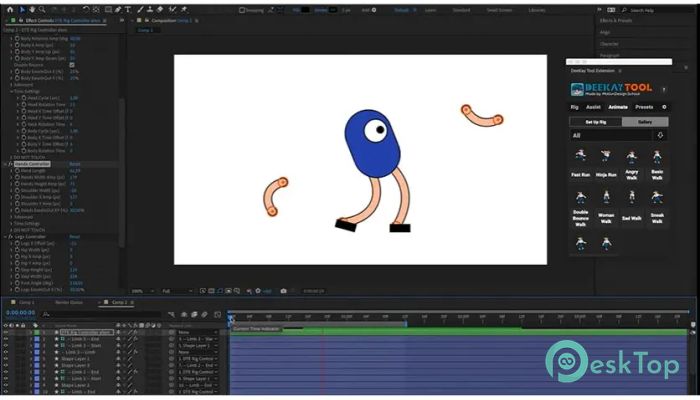Open the Effects & Presets panel
This screenshot has width=700, height=400.
pos(616,21)
